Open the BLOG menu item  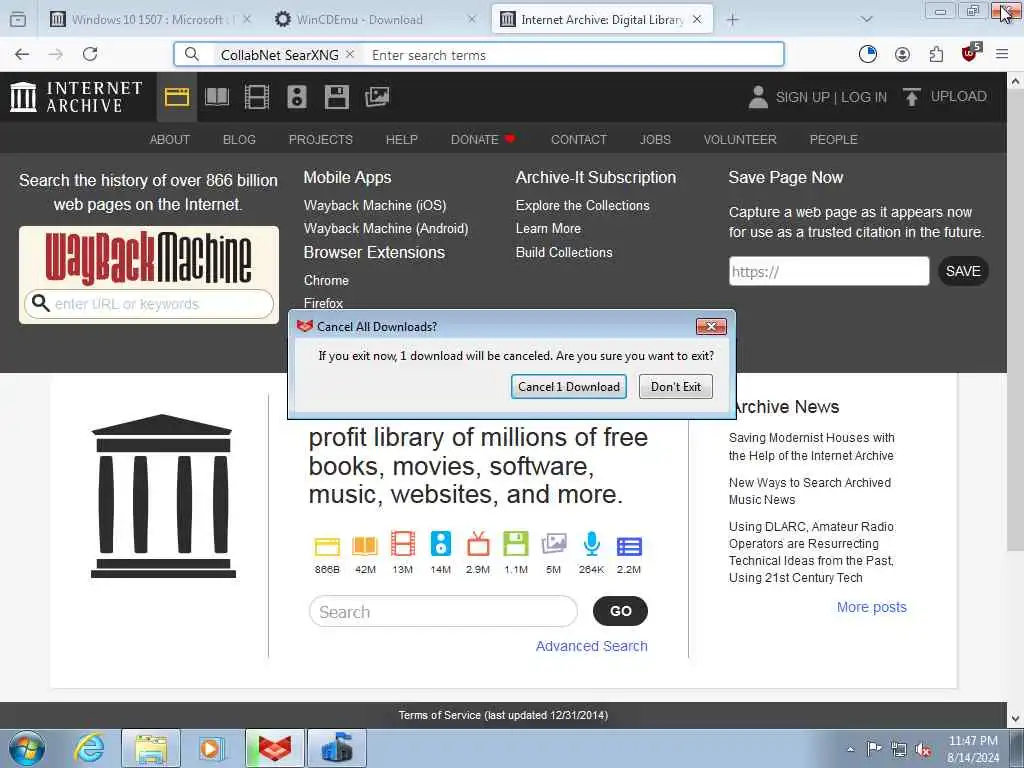239,139
